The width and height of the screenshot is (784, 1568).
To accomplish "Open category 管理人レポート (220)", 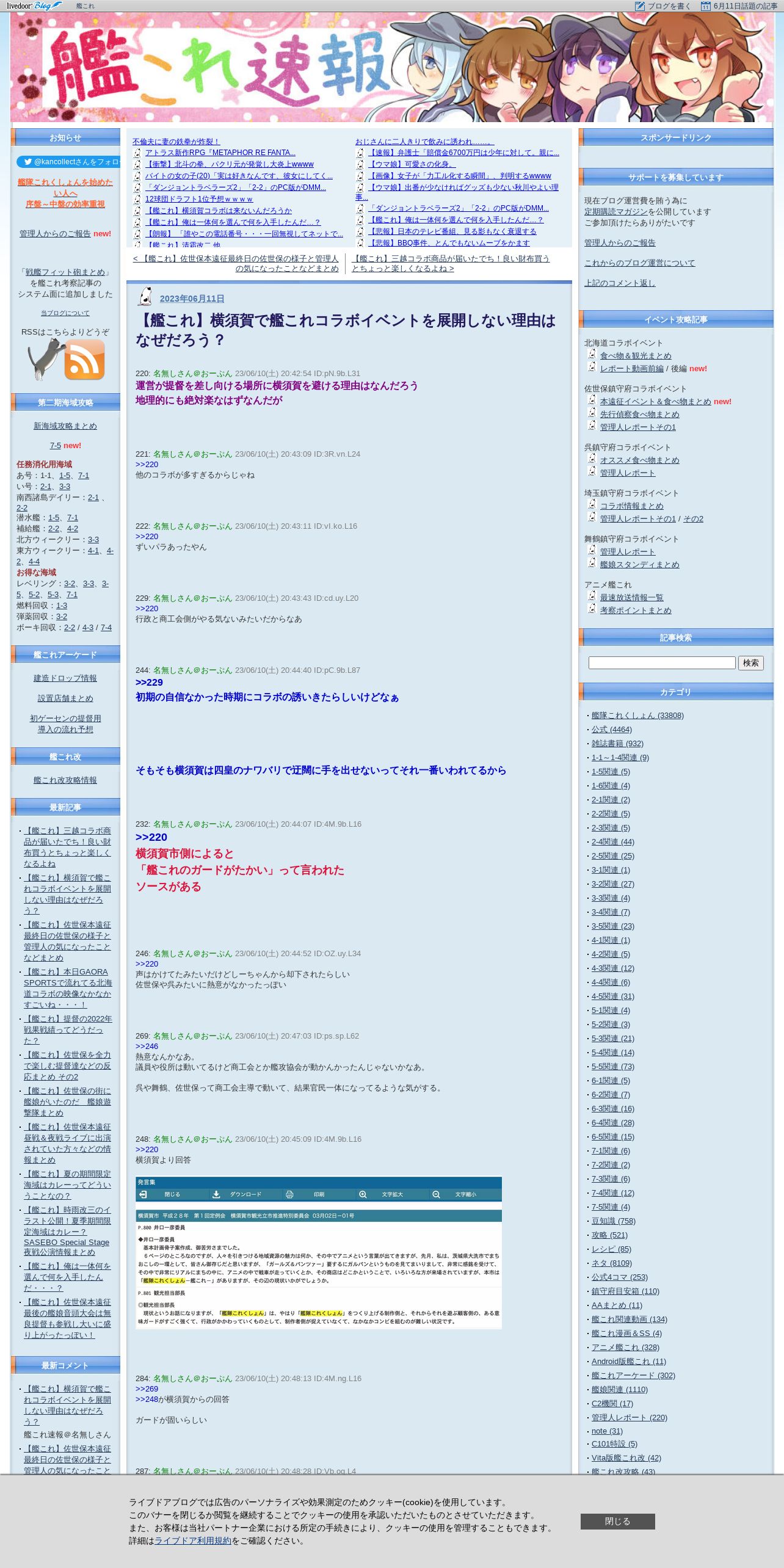I will (630, 1418).
